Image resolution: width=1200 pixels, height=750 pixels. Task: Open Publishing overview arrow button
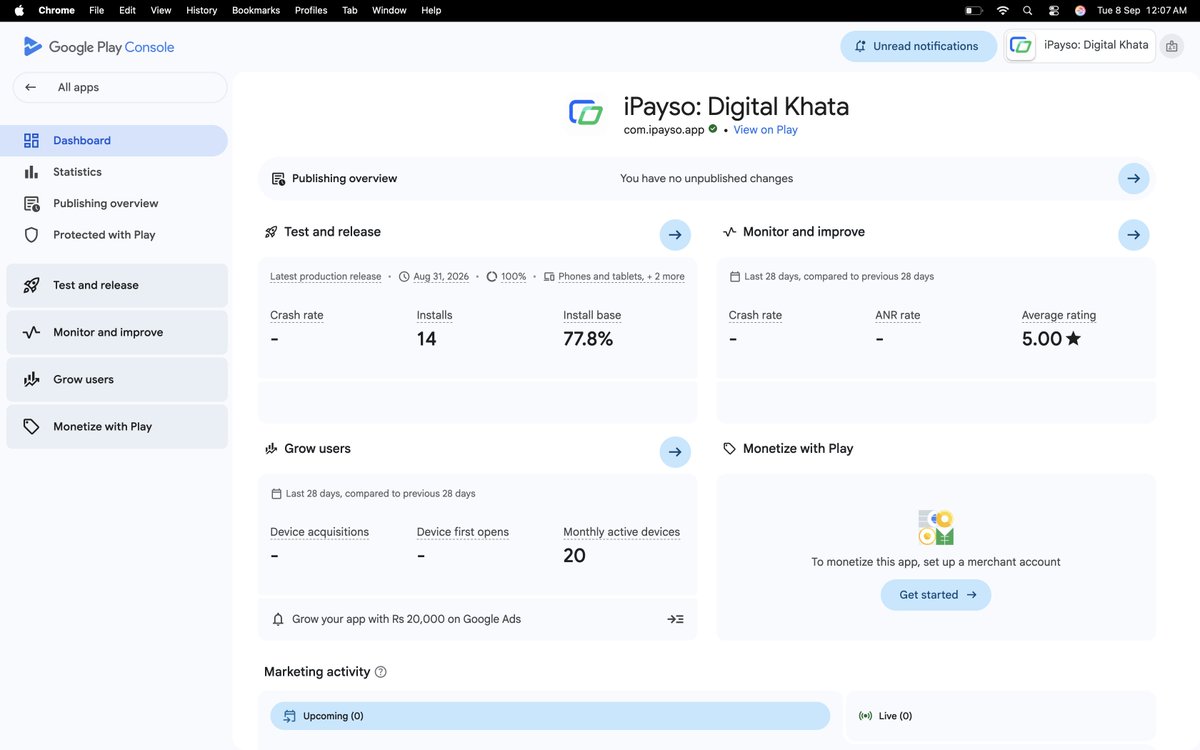click(1133, 179)
